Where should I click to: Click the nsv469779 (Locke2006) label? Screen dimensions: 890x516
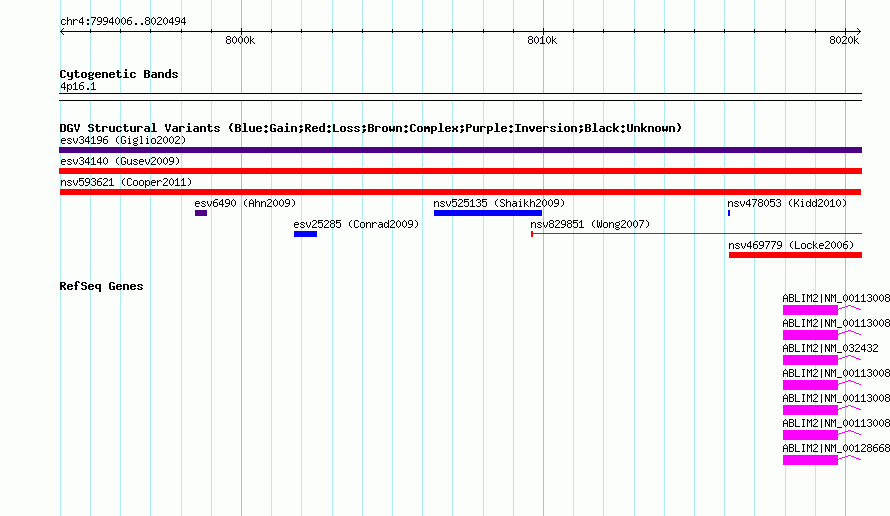(x=791, y=245)
